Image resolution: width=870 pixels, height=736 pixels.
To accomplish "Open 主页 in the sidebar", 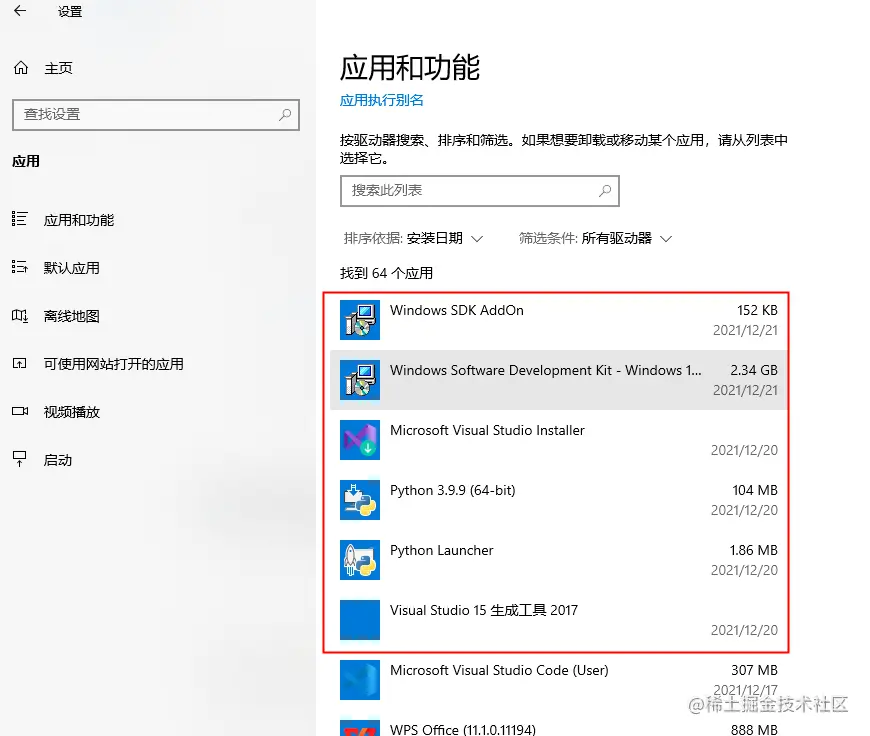I will pyautogui.click(x=58, y=68).
